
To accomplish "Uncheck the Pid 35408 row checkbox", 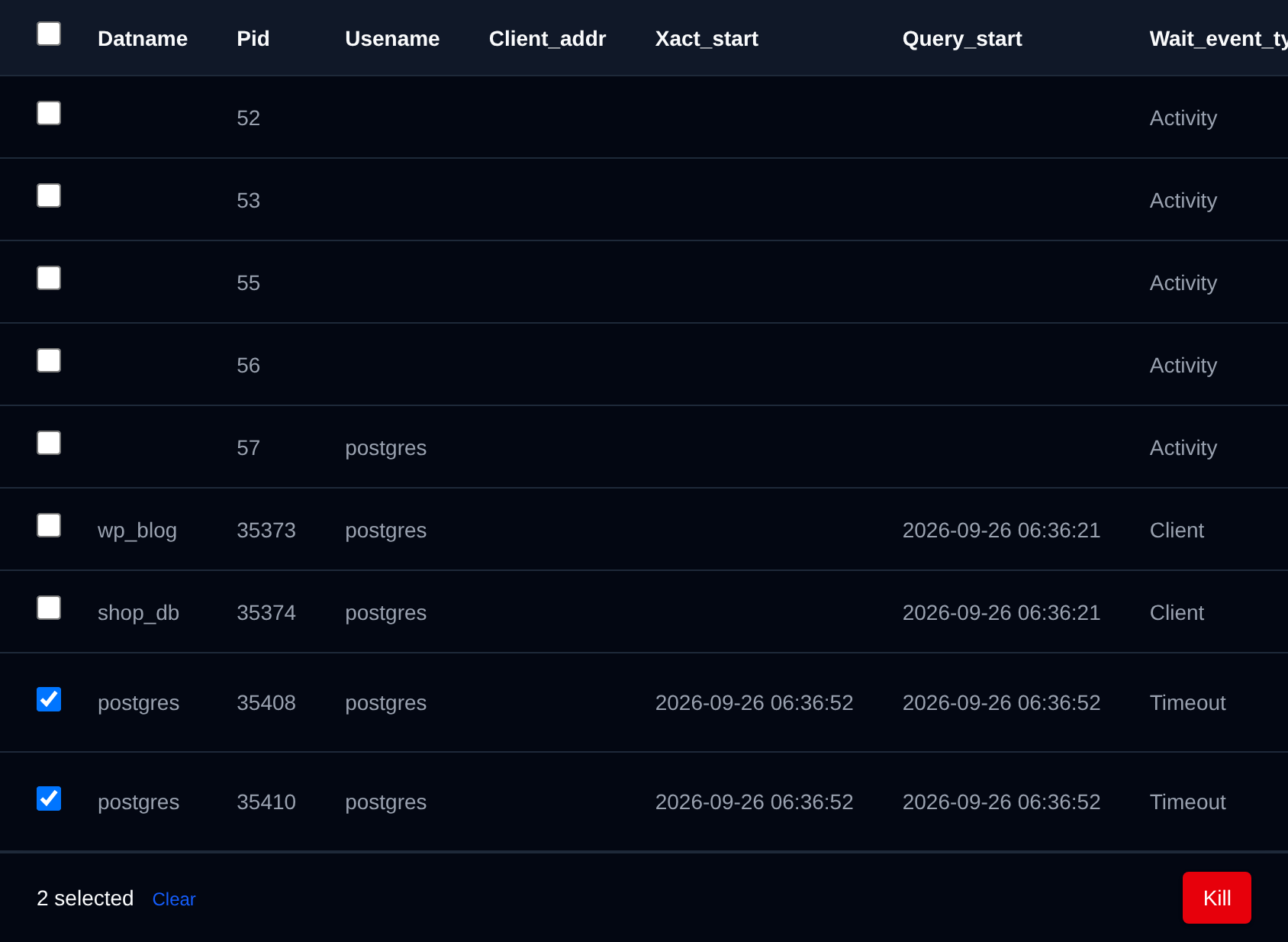I will [49, 699].
